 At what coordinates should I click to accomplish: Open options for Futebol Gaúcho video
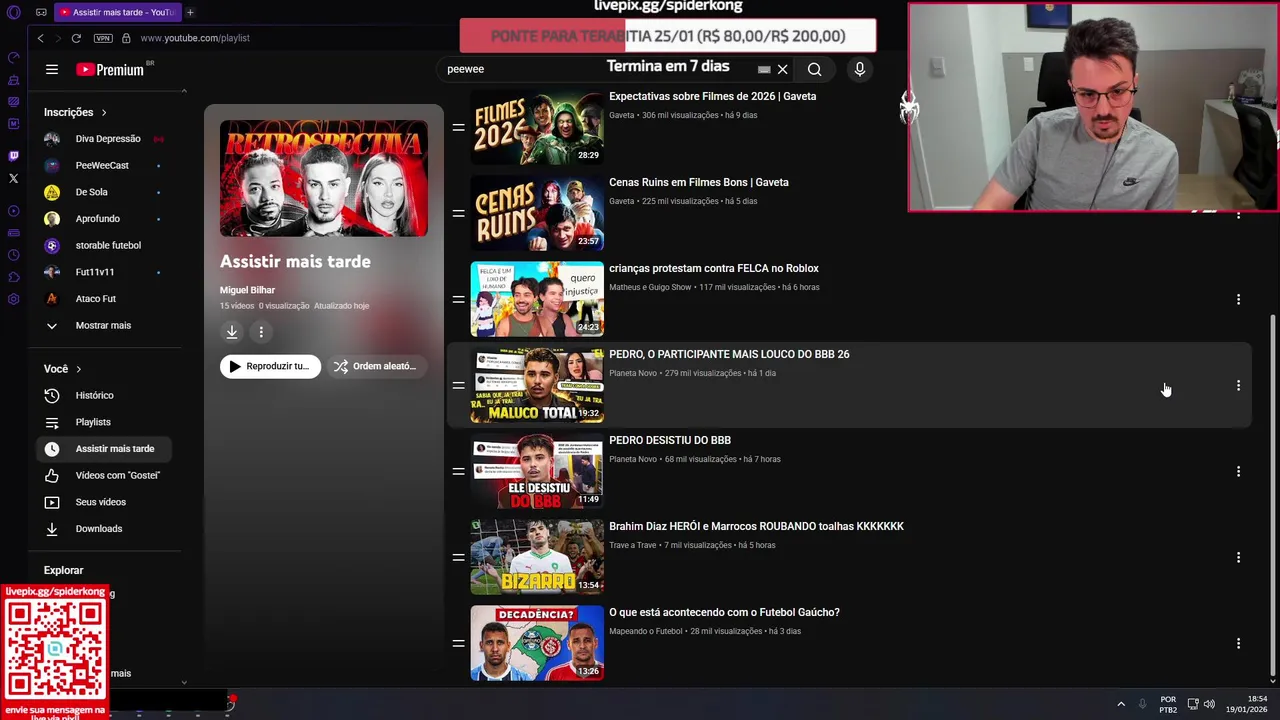tap(1238, 643)
